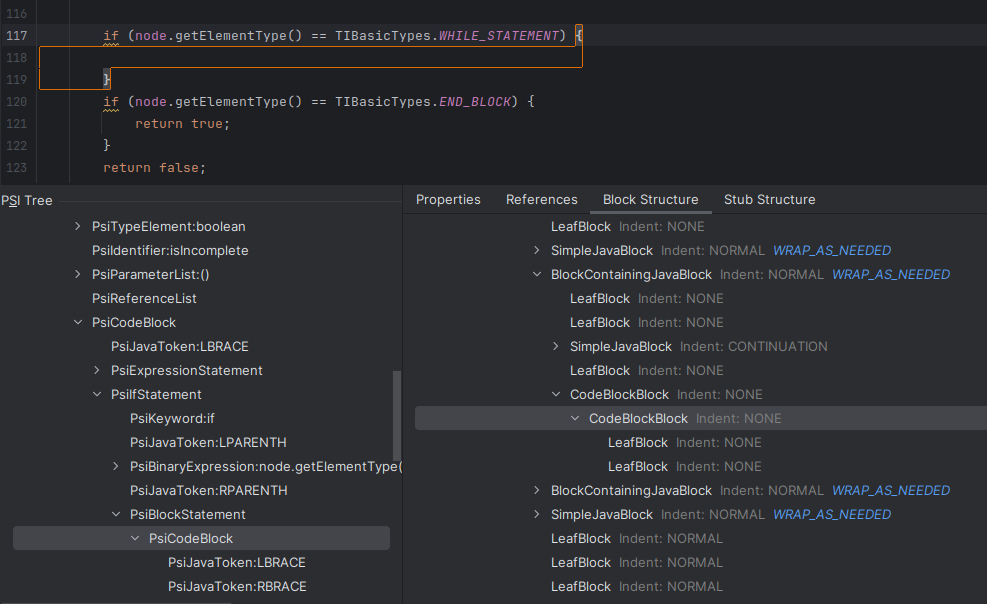
Task: Expand the PsiExpressionStatement node
Action: pyautogui.click(x=96, y=370)
